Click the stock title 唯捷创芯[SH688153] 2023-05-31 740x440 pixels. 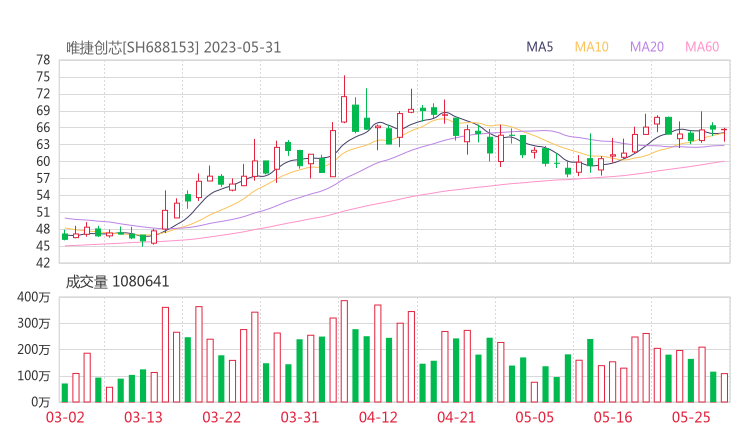(x=173, y=48)
